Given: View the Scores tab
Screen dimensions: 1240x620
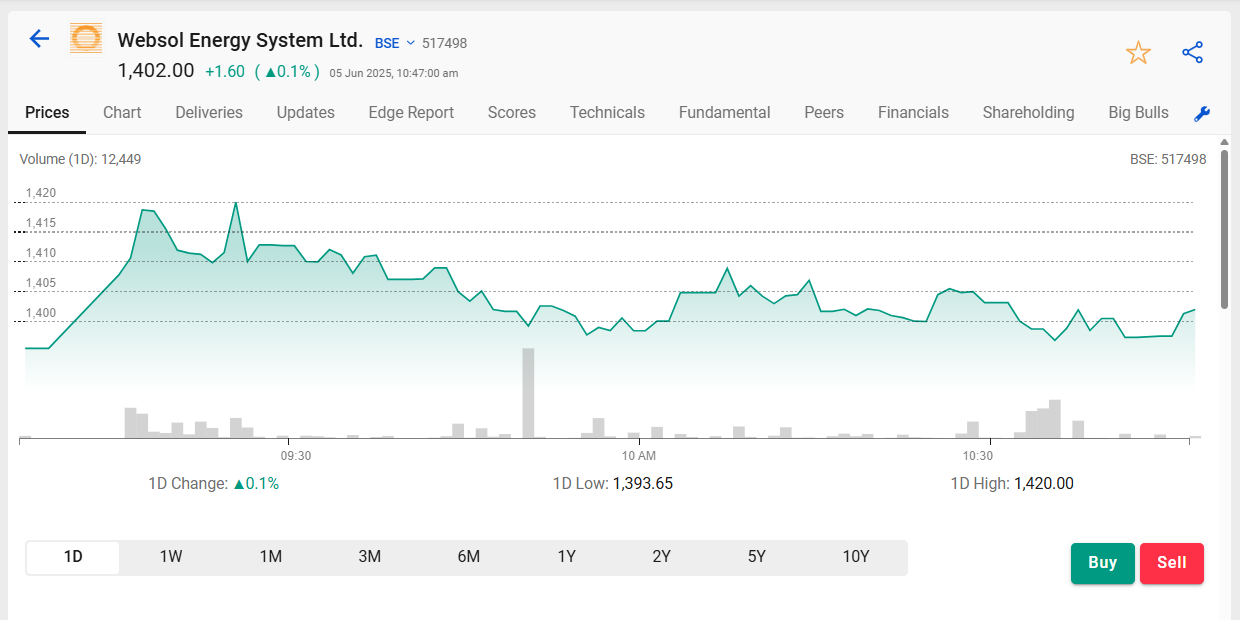Looking at the screenshot, I should click(512, 113).
